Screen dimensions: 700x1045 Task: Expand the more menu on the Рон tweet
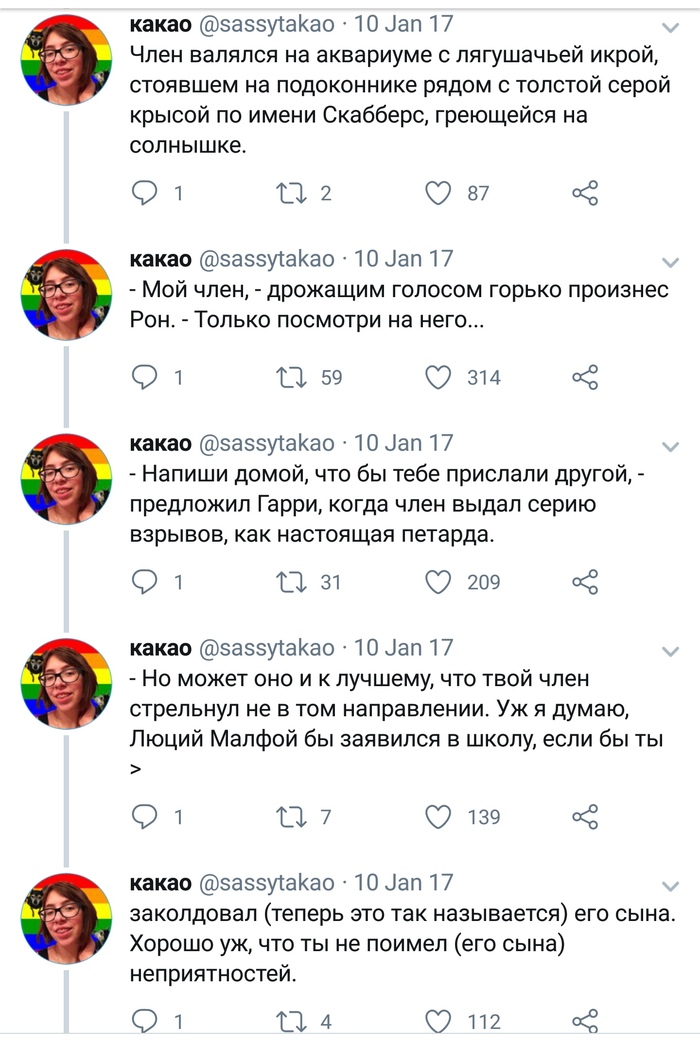668,262
